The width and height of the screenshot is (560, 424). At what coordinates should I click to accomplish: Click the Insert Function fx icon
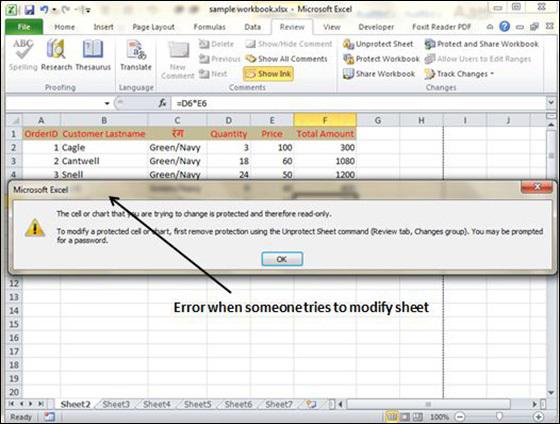162,103
